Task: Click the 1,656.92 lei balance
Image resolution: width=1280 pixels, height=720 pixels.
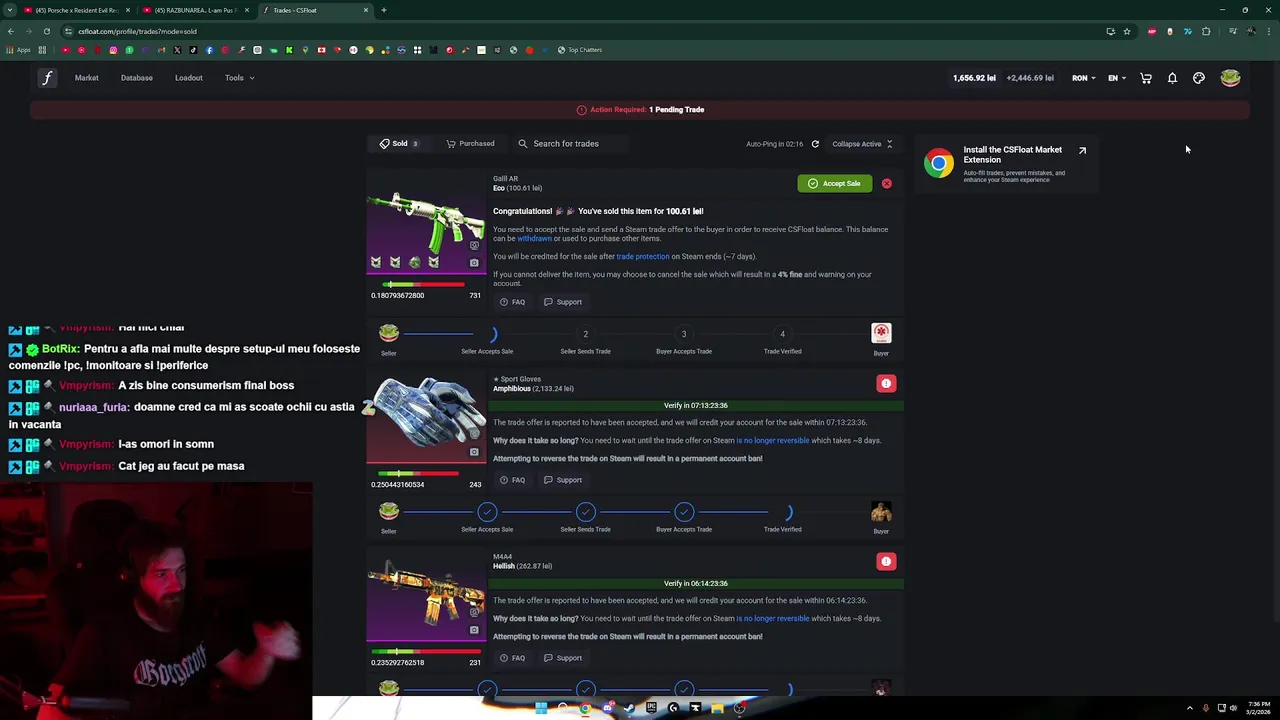Action: [x=974, y=78]
